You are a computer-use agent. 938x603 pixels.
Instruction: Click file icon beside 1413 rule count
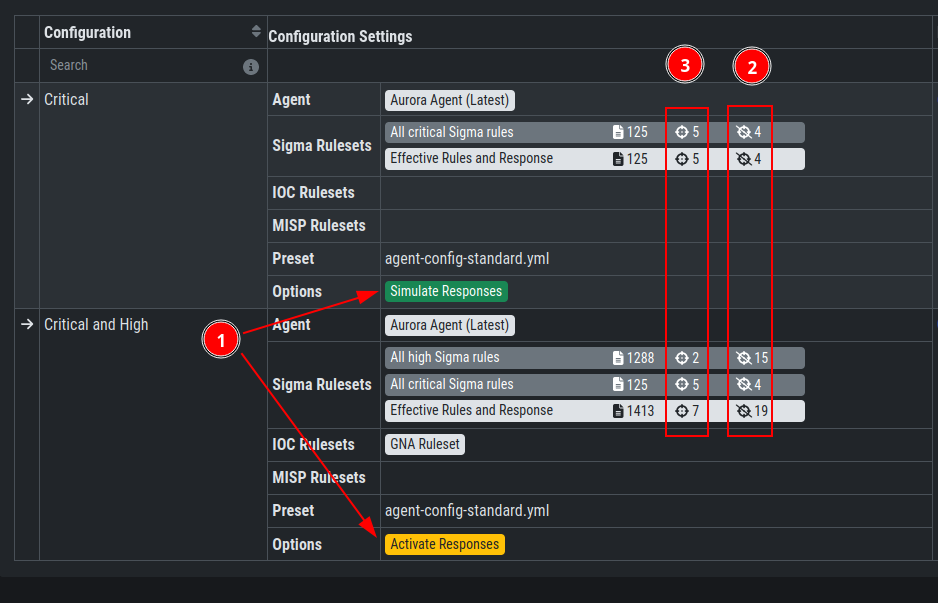click(x=618, y=411)
